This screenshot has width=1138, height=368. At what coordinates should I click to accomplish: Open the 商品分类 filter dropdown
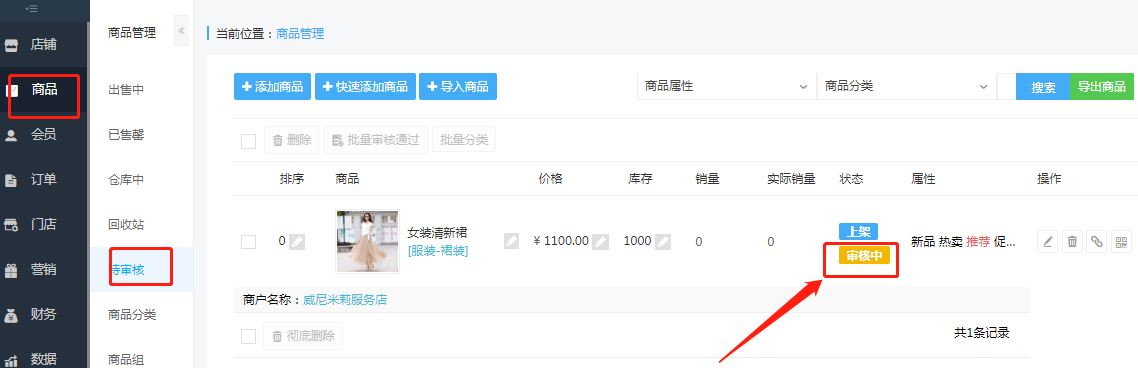click(x=906, y=86)
